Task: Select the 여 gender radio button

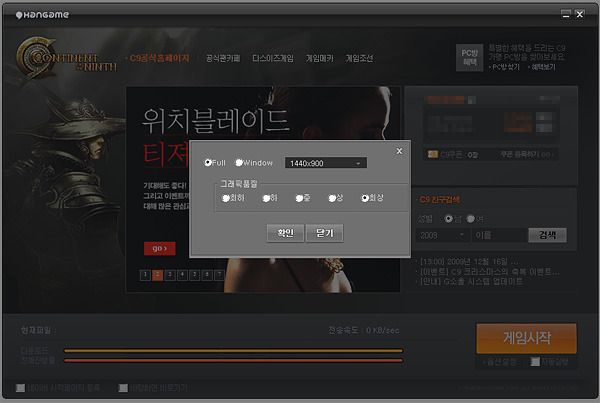Action: pyautogui.click(x=471, y=219)
